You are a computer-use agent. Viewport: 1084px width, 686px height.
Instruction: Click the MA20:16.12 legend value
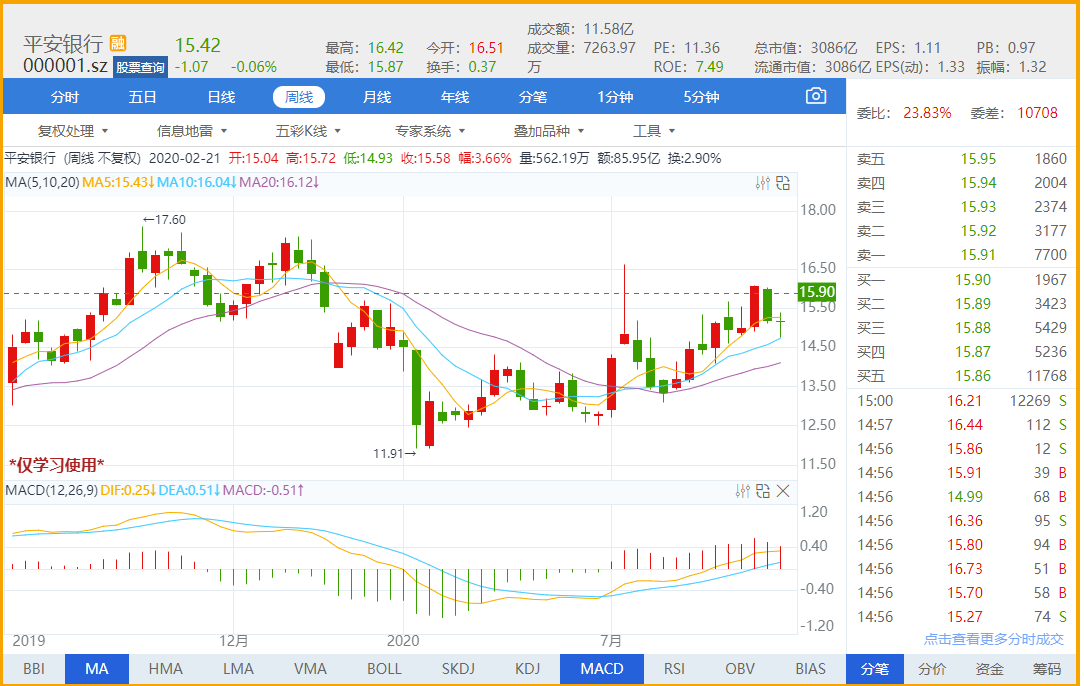pyautogui.click(x=279, y=183)
